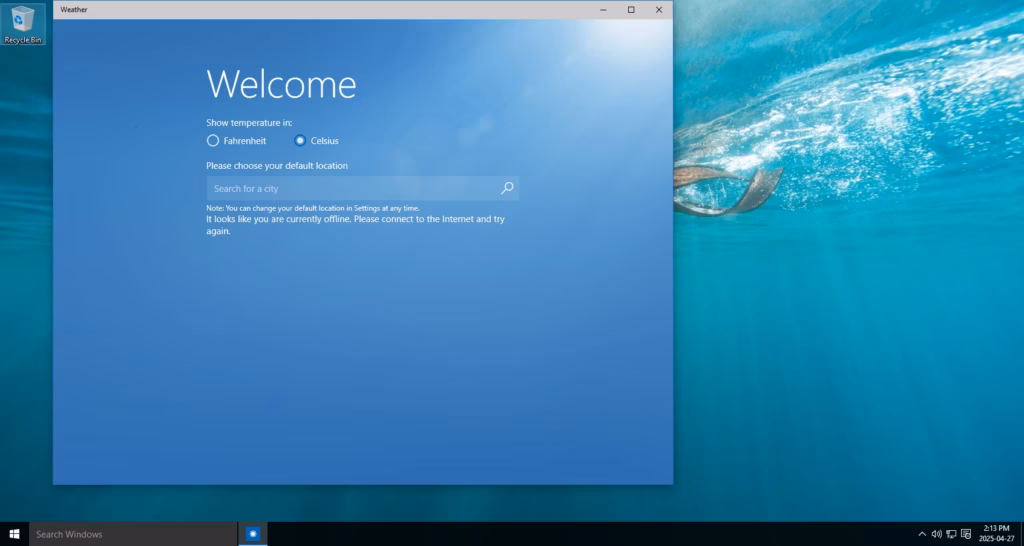Click the Weather app taskbar icon
Screen dimensions: 1024x546
point(253,534)
